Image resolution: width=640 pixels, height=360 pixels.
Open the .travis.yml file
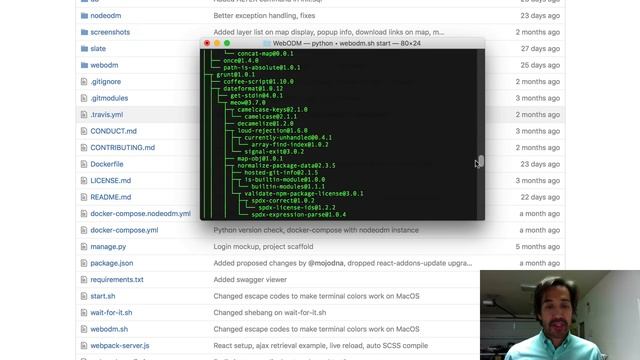(x=107, y=115)
